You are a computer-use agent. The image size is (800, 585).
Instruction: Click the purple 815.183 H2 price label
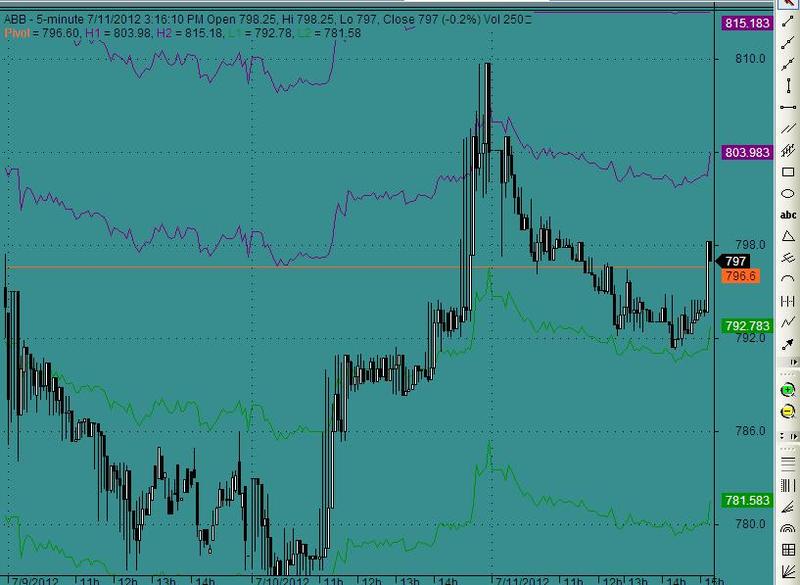(747, 23)
